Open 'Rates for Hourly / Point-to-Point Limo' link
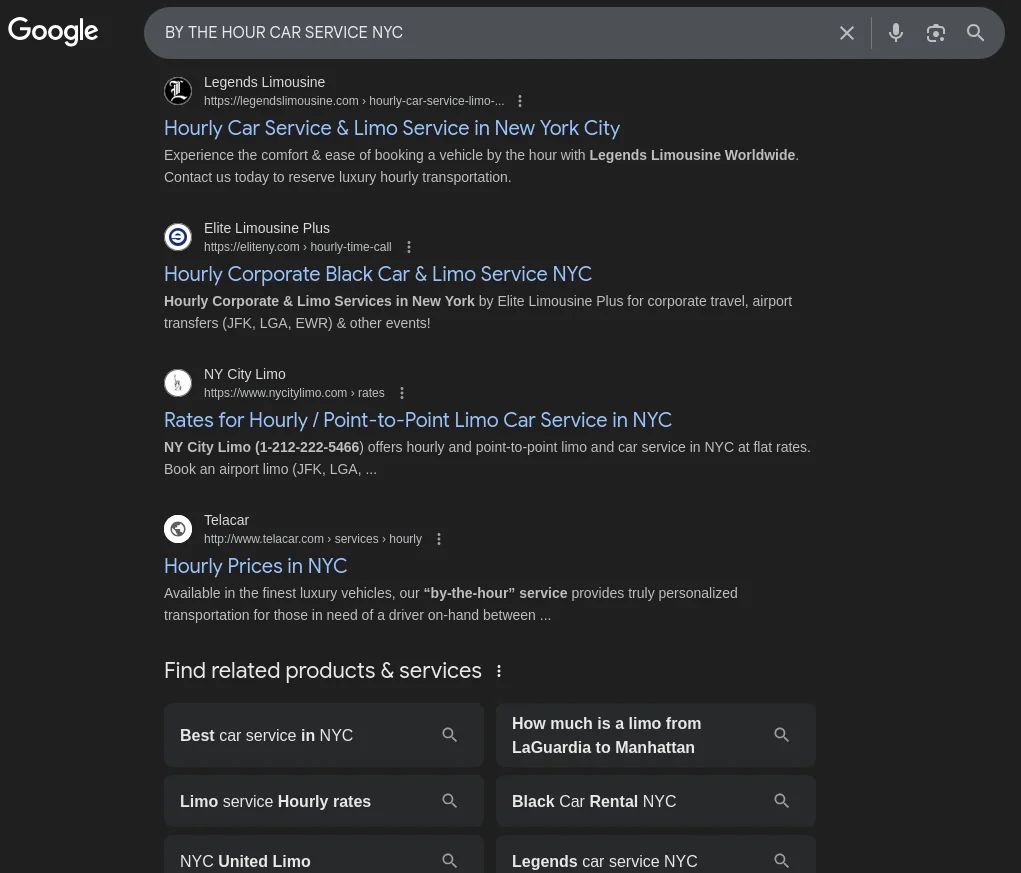 pyautogui.click(x=418, y=420)
